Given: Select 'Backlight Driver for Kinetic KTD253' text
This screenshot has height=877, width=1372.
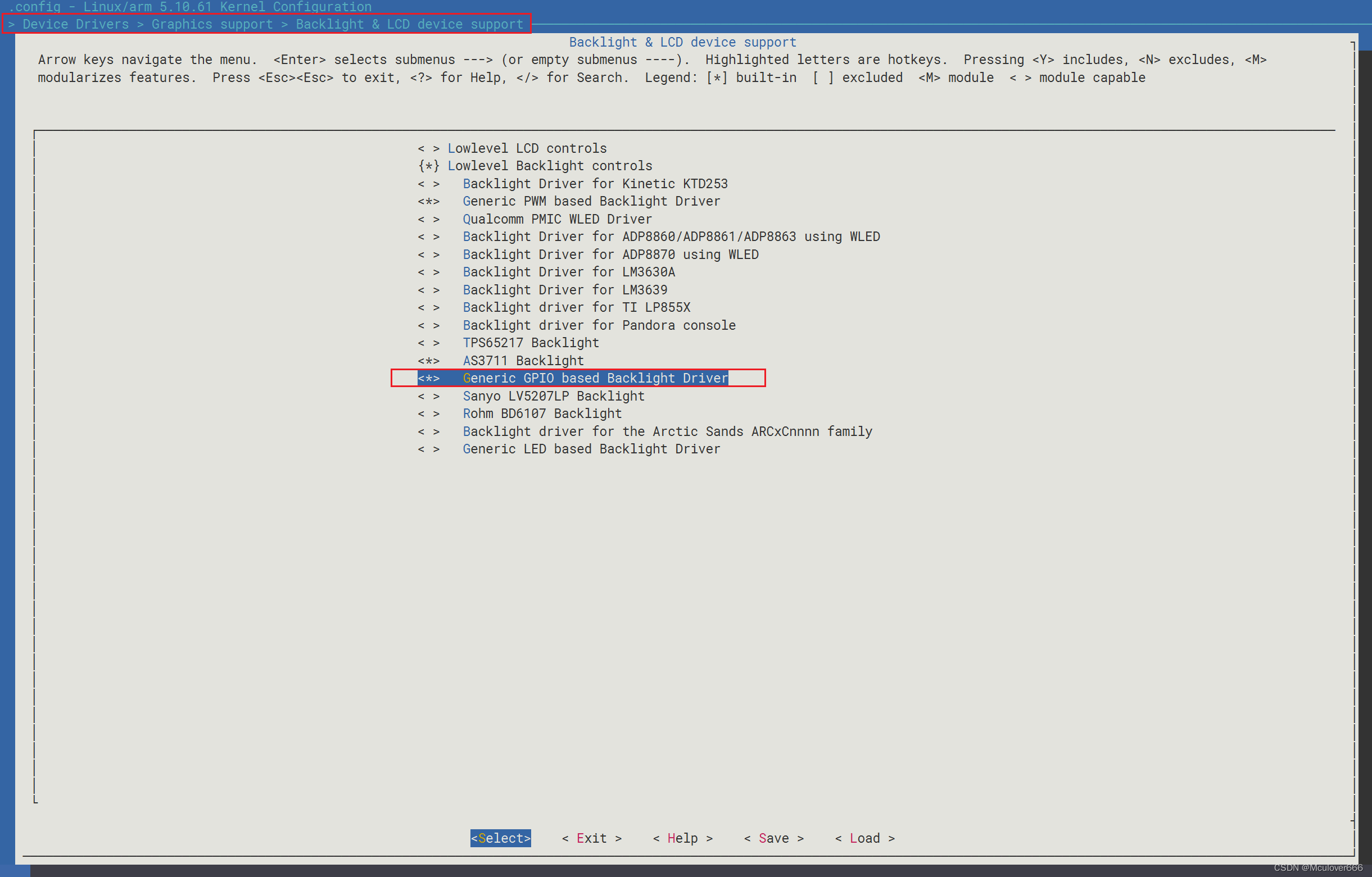Looking at the screenshot, I should tap(595, 184).
